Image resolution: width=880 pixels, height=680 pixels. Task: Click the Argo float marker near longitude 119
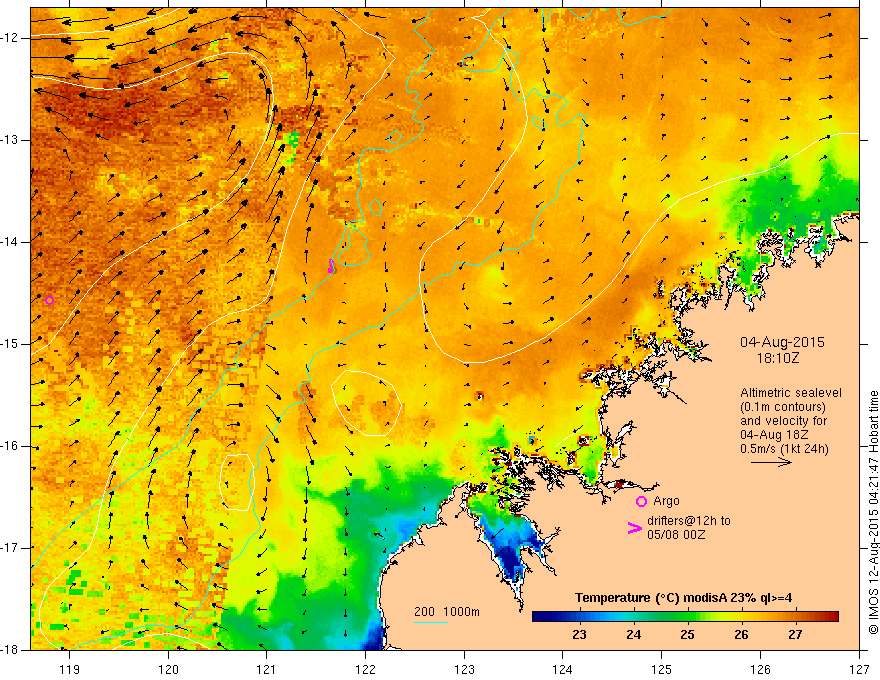pyautogui.click(x=49, y=301)
